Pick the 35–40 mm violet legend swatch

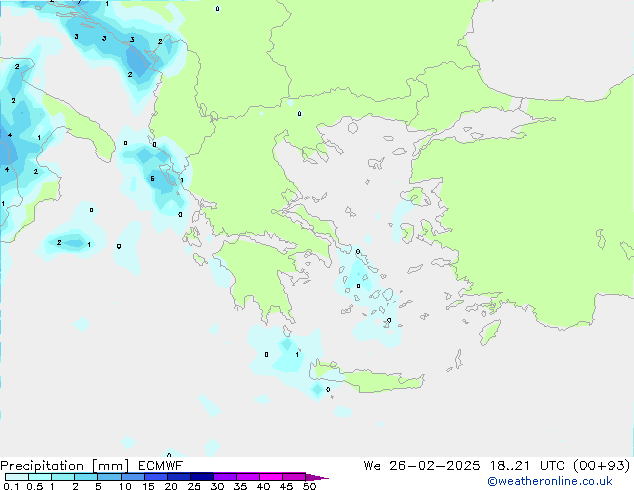click(248, 477)
